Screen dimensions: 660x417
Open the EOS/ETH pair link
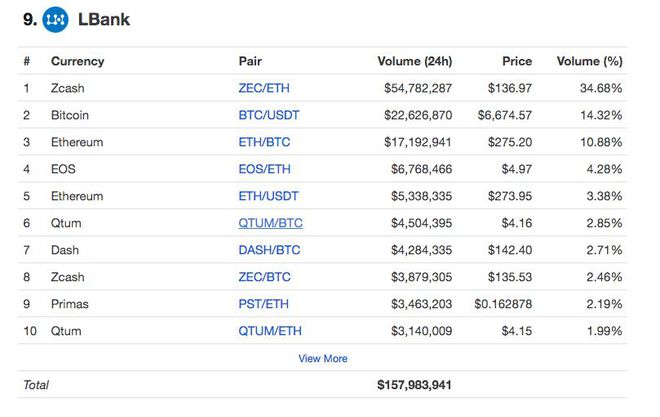click(264, 169)
